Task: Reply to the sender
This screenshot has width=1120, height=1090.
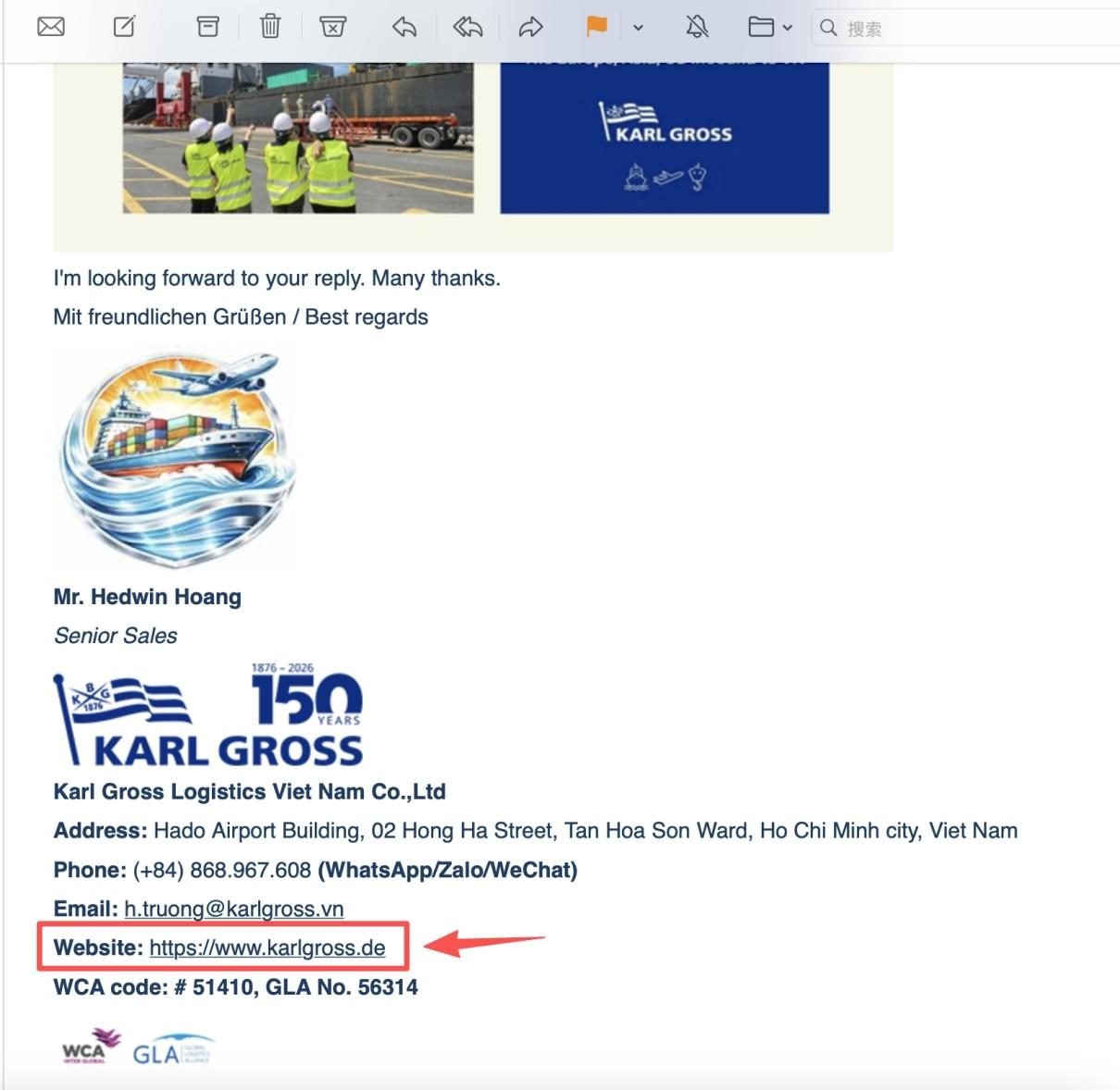Action: [404, 27]
